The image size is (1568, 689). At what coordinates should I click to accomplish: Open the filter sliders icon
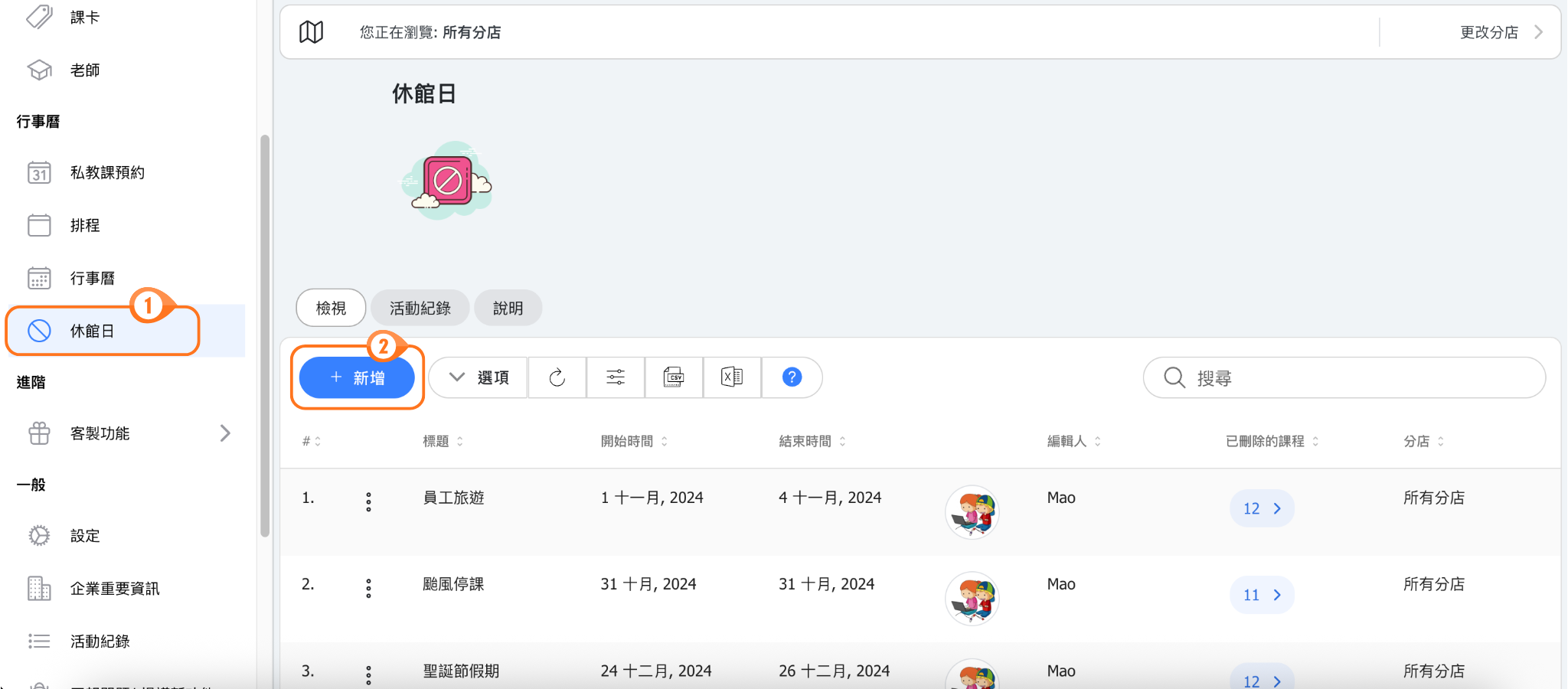point(616,377)
